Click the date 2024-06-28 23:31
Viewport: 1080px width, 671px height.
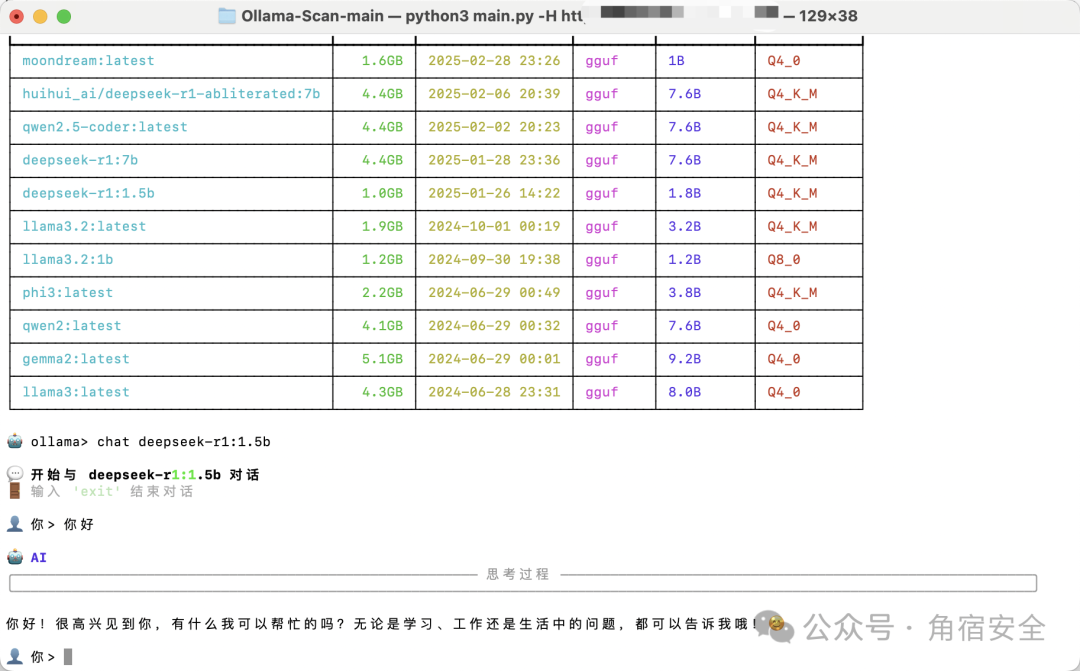[494, 391]
